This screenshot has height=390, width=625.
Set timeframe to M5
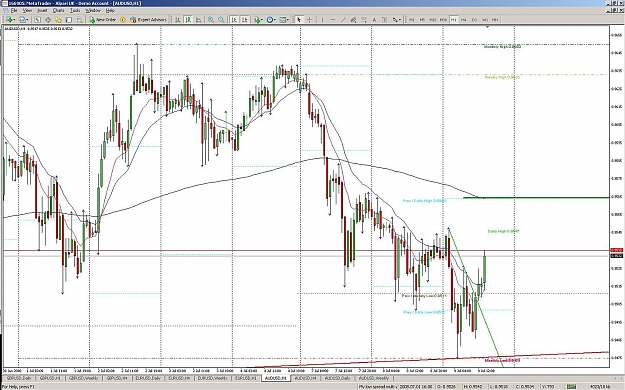click(422, 19)
